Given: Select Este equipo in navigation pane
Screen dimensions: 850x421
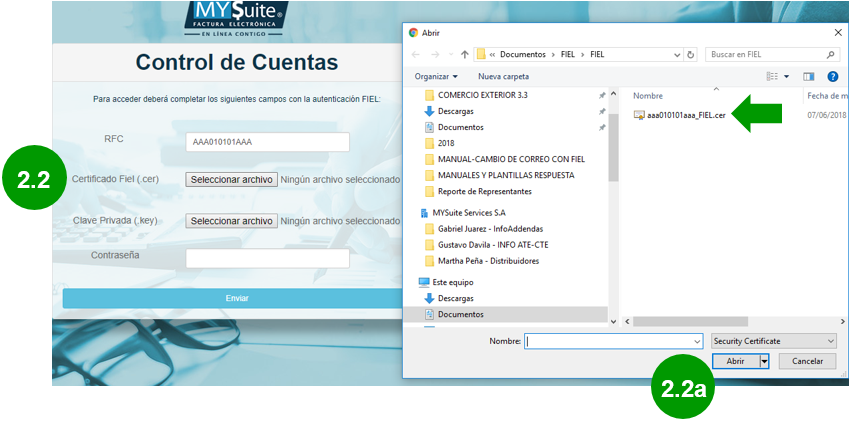Looking at the screenshot, I should tap(452, 282).
